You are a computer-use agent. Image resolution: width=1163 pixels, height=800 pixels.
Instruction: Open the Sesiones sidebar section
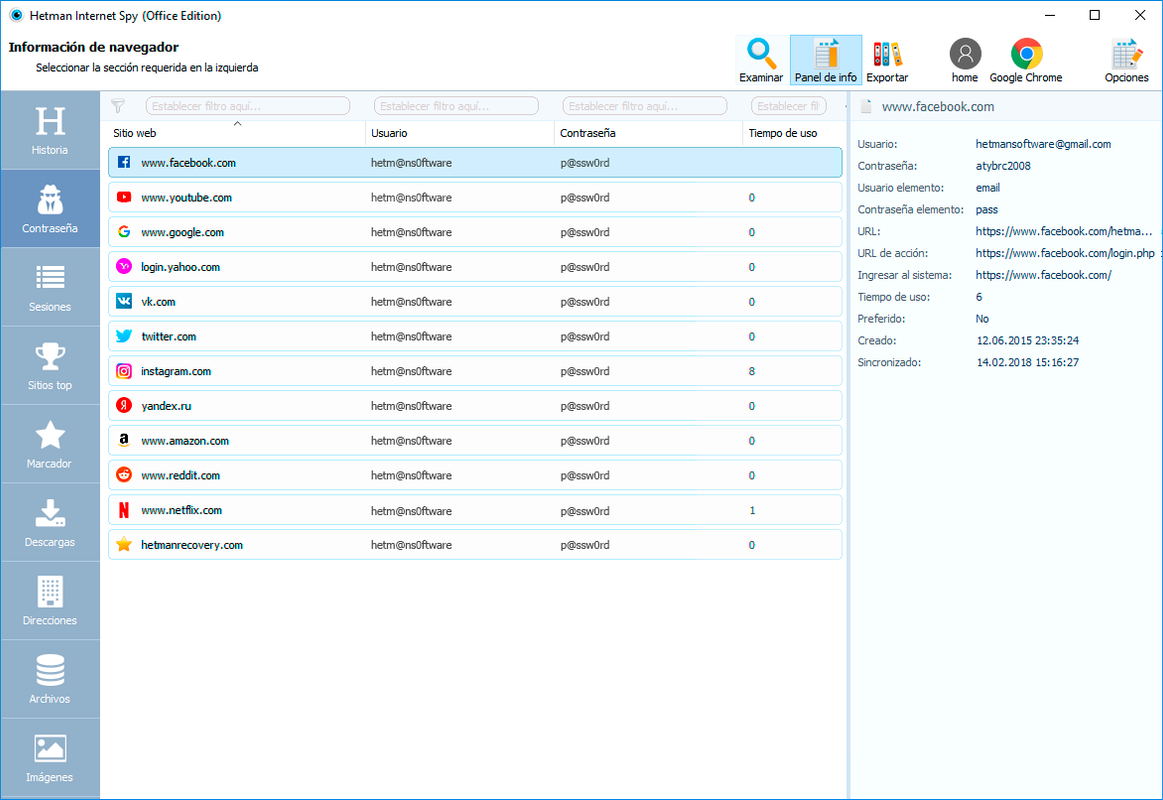[50, 287]
